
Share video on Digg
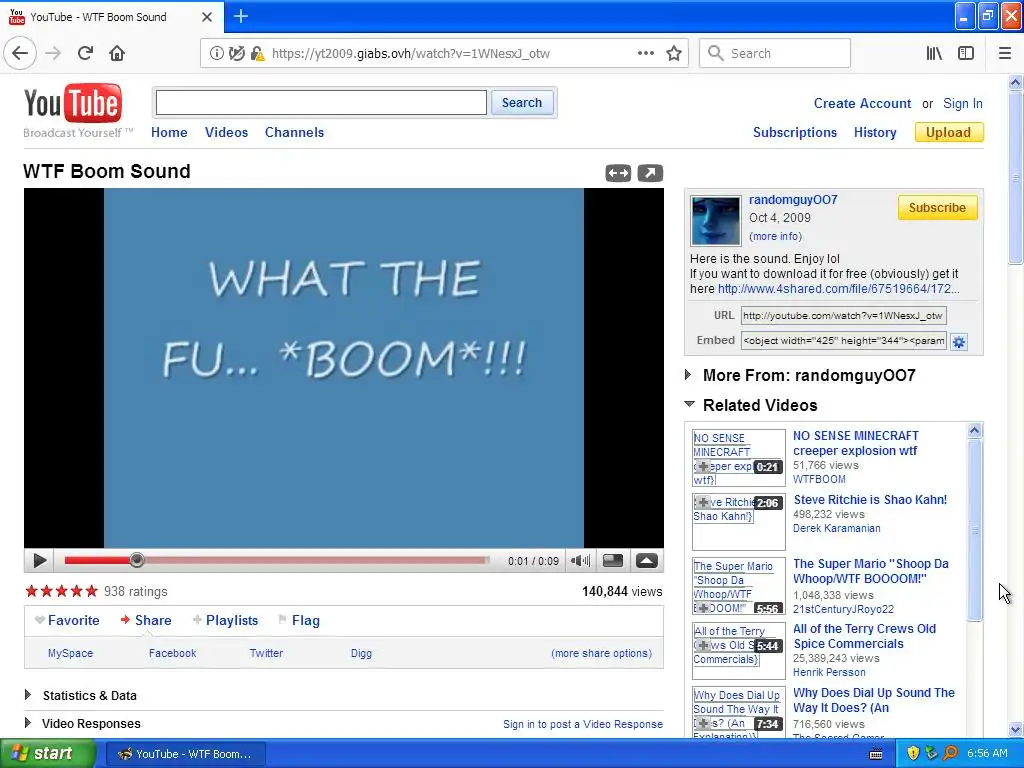pyautogui.click(x=361, y=653)
